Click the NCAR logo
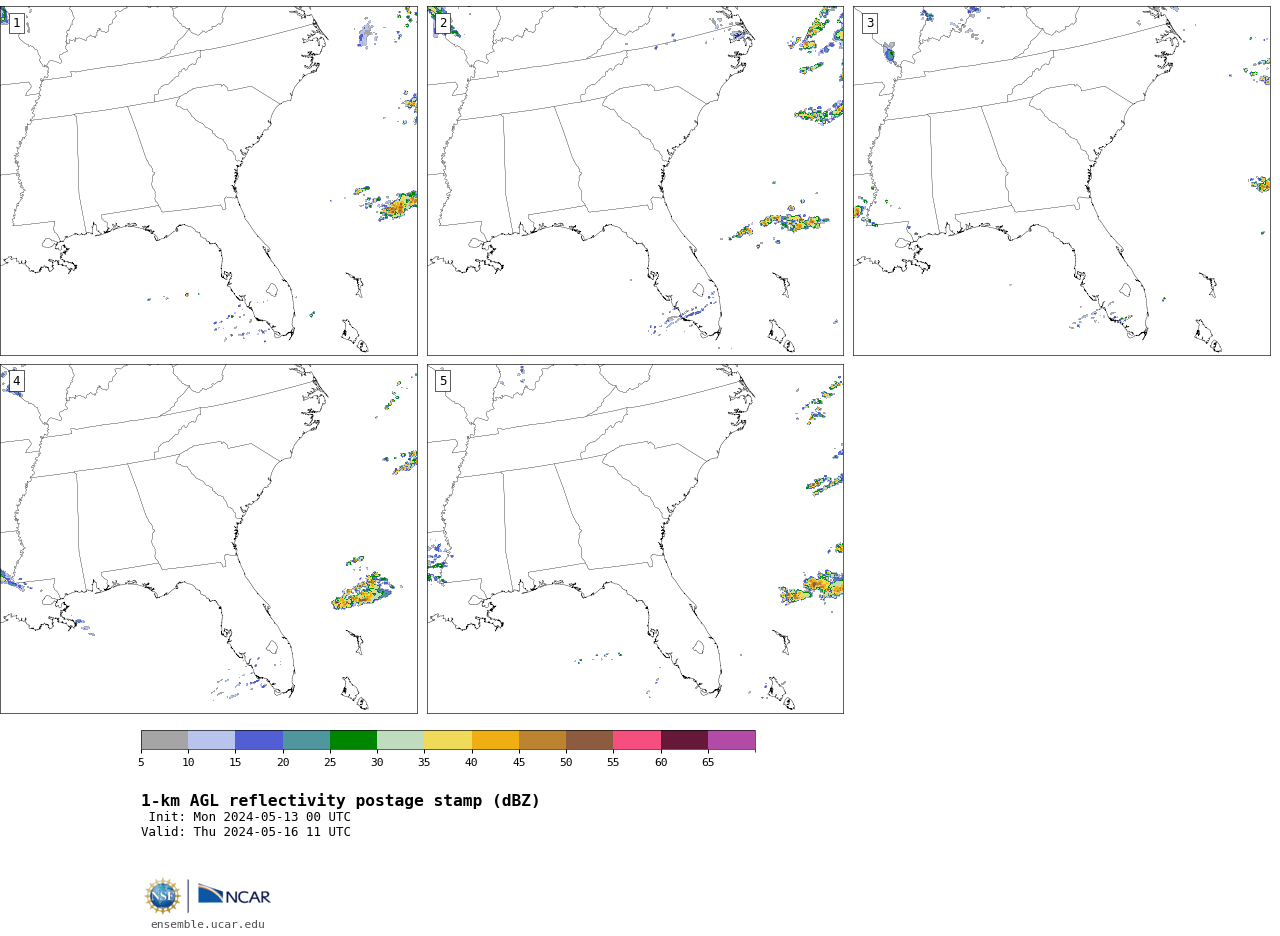This screenshot has height=936, width=1280. click(234, 895)
